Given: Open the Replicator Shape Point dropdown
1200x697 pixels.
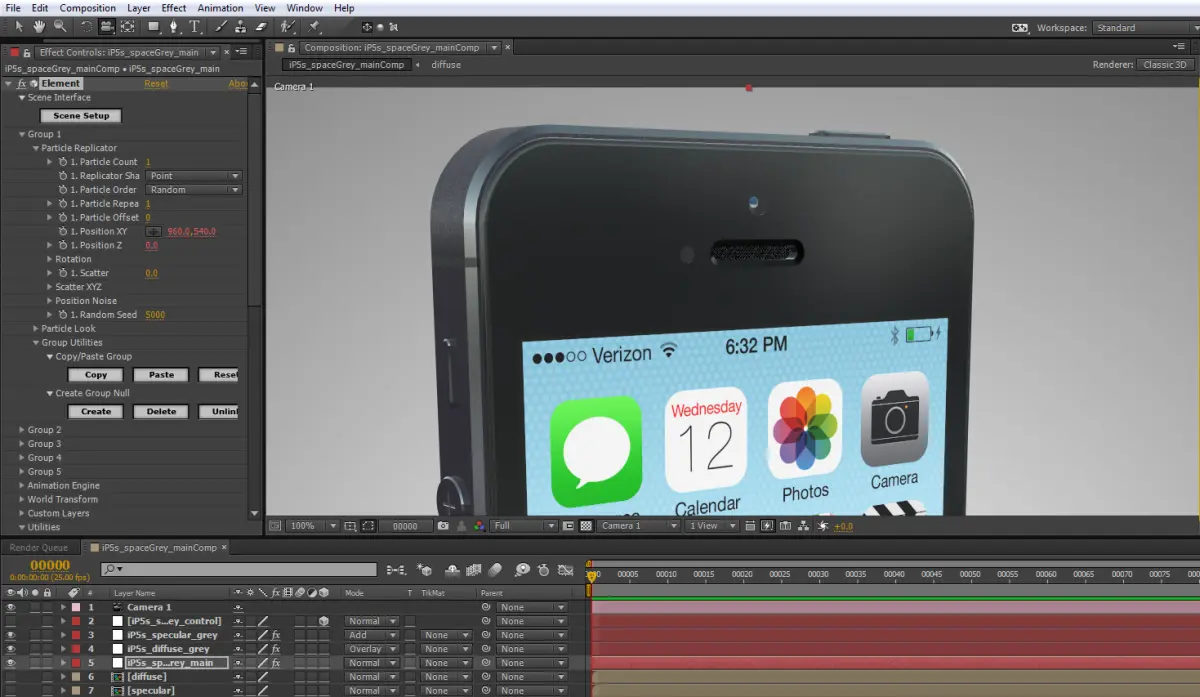Looking at the screenshot, I should [x=194, y=176].
